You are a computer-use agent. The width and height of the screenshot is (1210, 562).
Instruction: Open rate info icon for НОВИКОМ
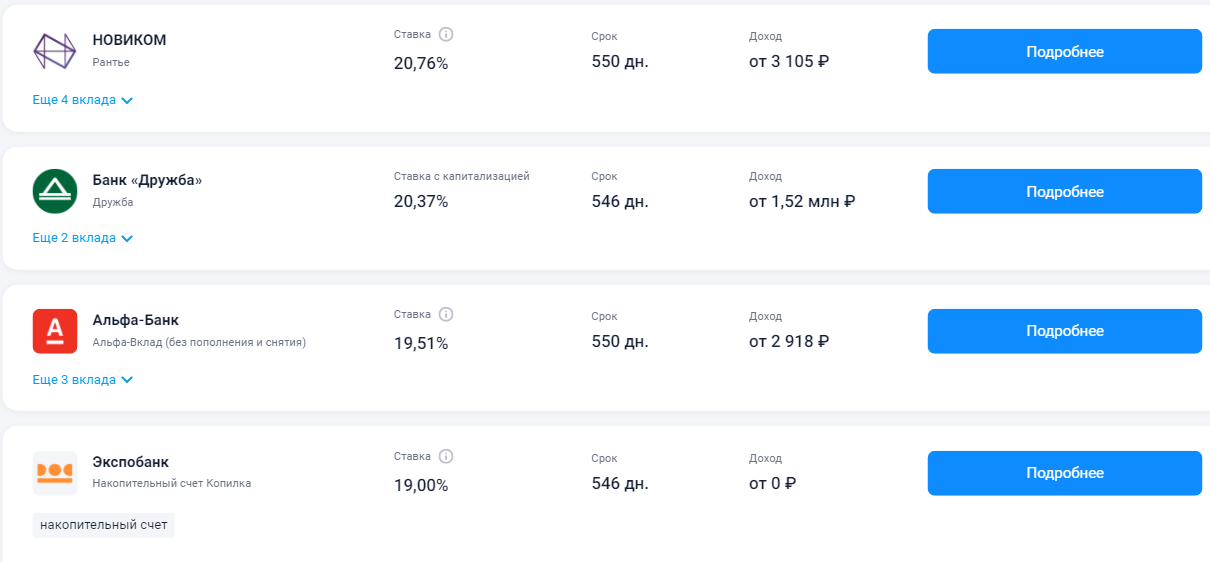tap(446, 34)
